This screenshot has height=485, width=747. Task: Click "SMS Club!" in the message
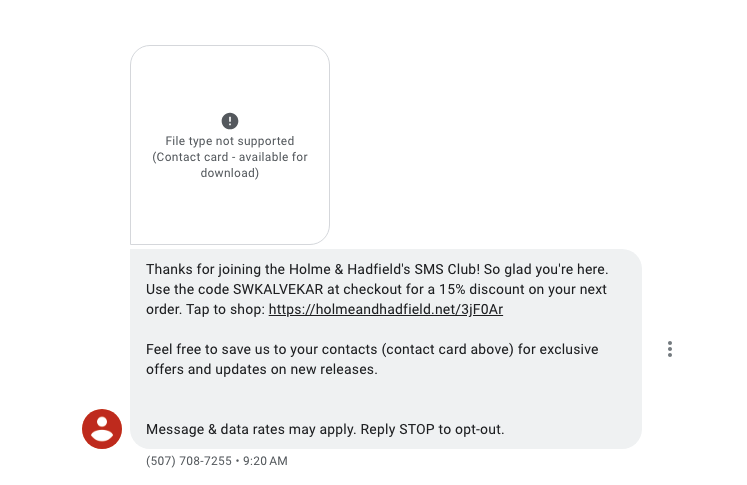click(447, 269)
